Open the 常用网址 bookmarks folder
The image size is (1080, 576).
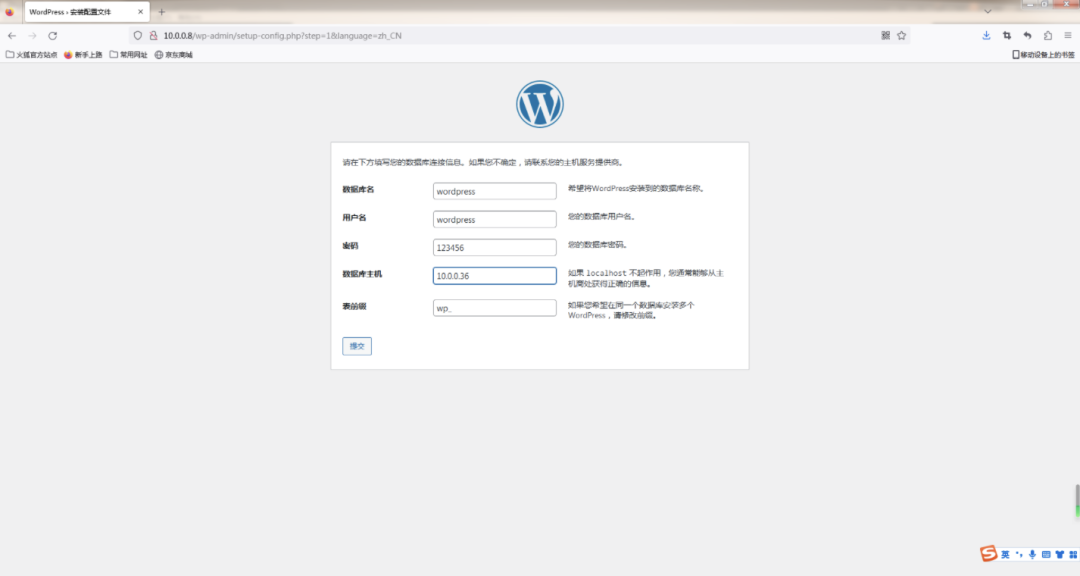(x=128, y=55)
